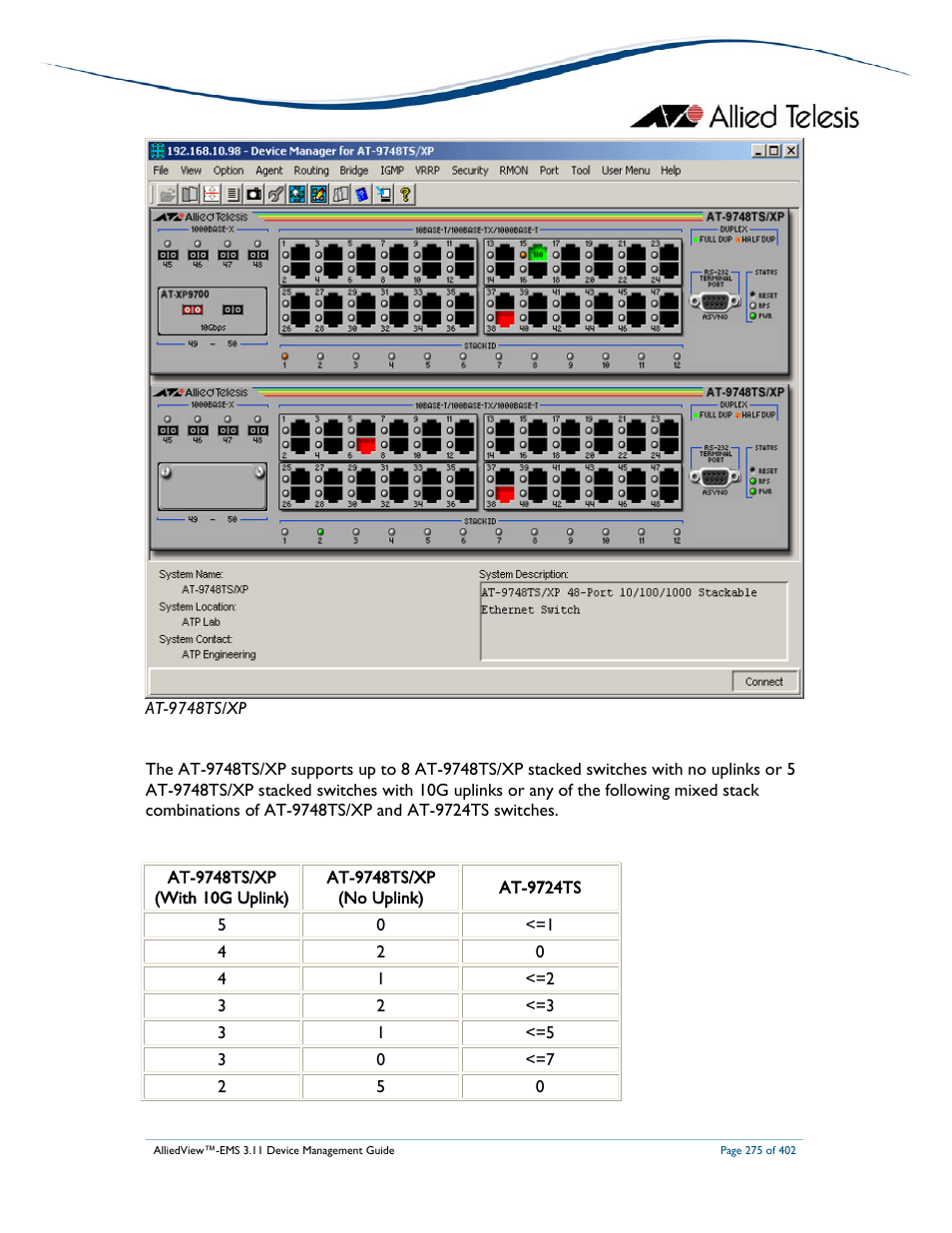Click the computer terminal toolbar icon
The image size is (952, 1233).
[x=383, y=194]
